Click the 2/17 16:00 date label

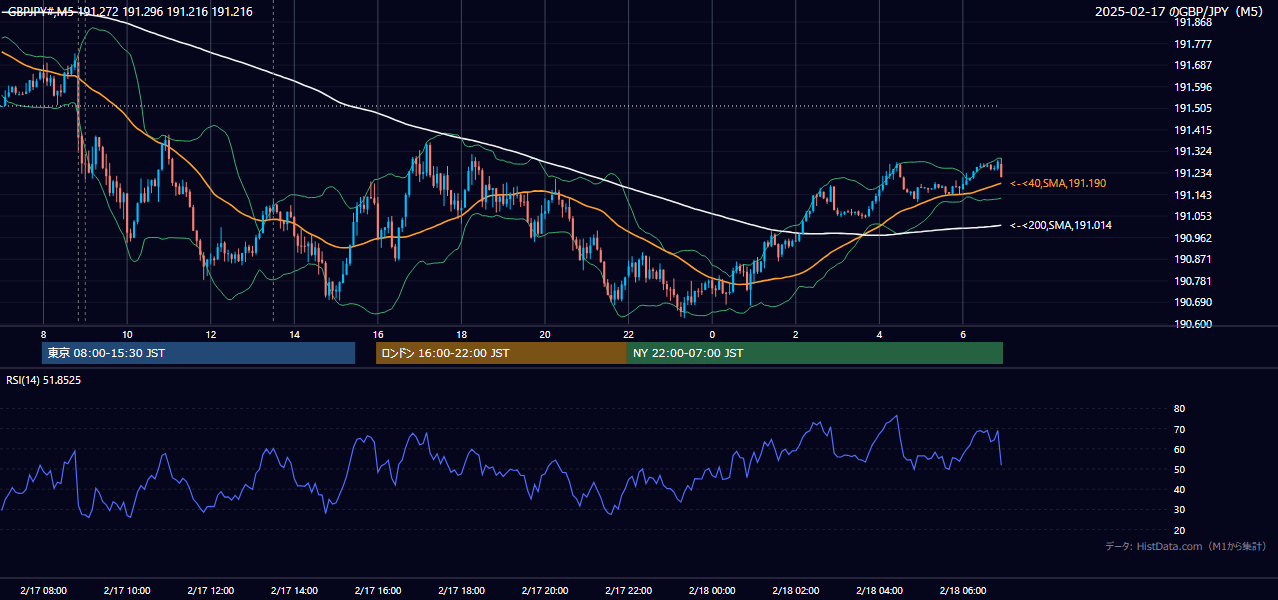(378, 591)
